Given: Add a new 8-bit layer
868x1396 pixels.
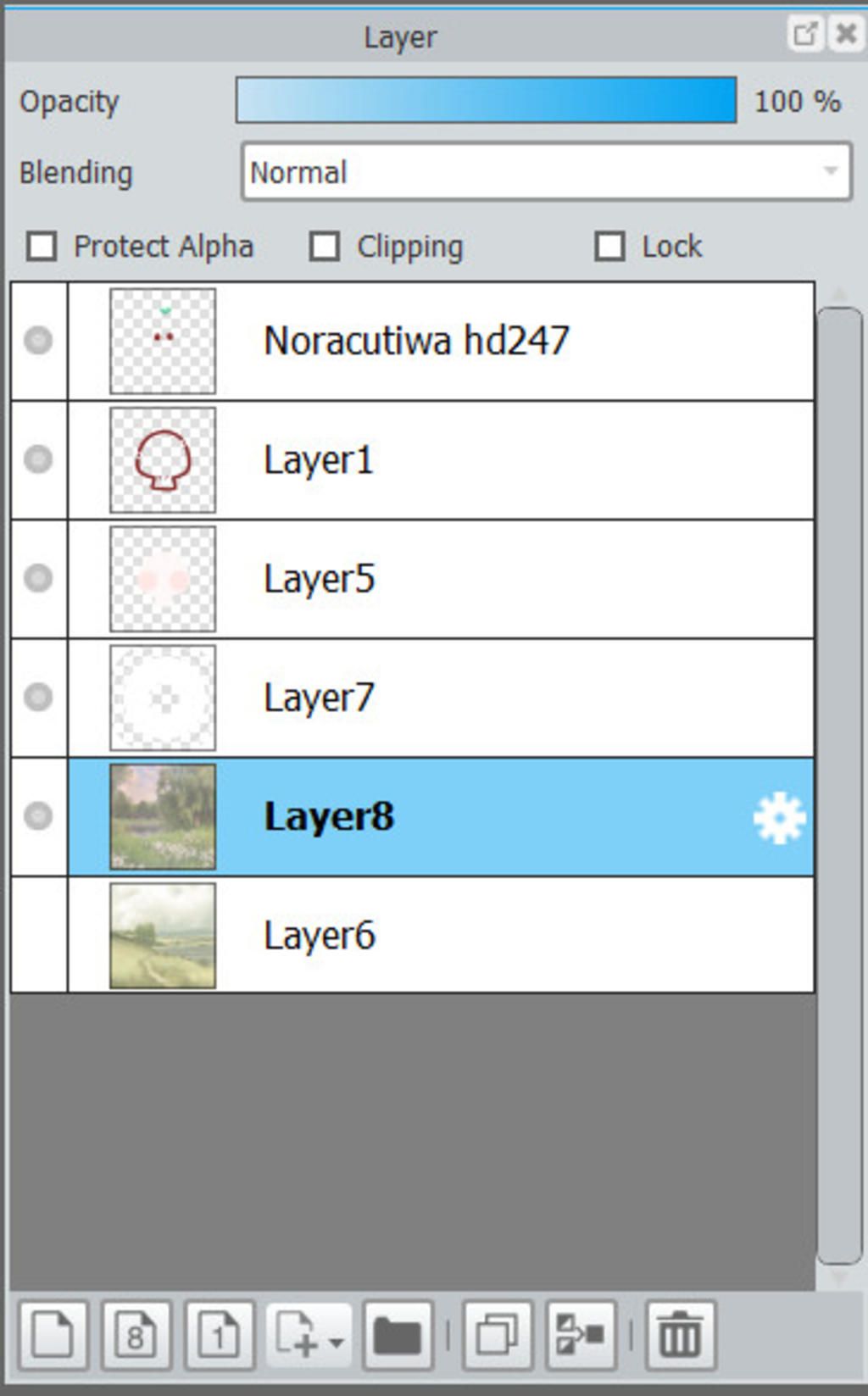Looking at the screenshot, I should click(136, 1336).
